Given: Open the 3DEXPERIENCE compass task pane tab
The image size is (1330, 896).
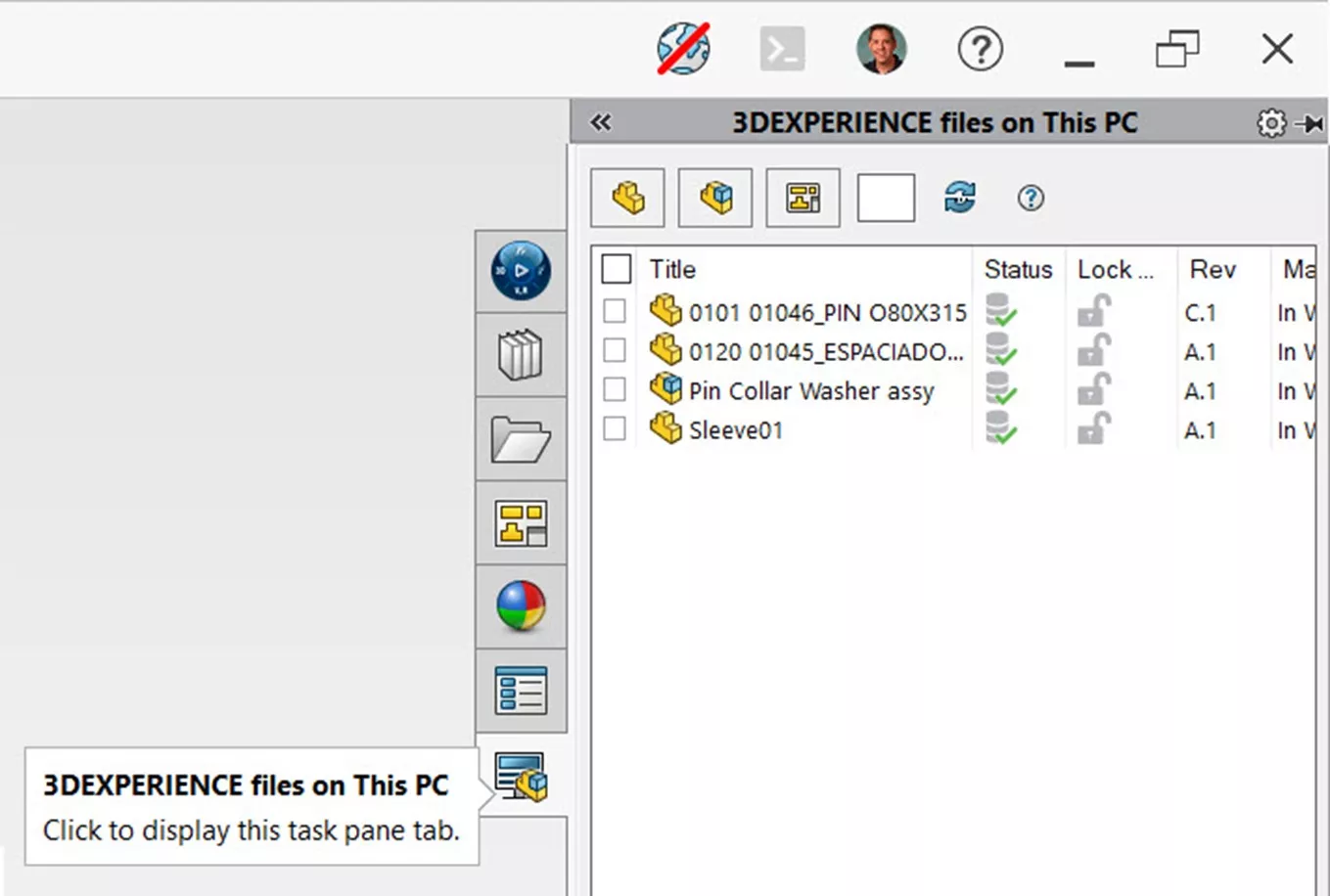Looking at the screenshot, I should (x=521, y=271).
